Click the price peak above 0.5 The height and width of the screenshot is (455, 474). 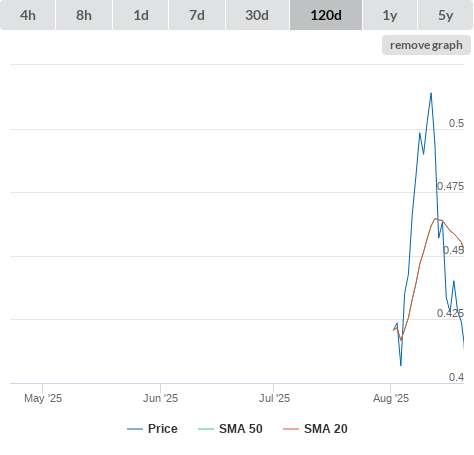431,94
